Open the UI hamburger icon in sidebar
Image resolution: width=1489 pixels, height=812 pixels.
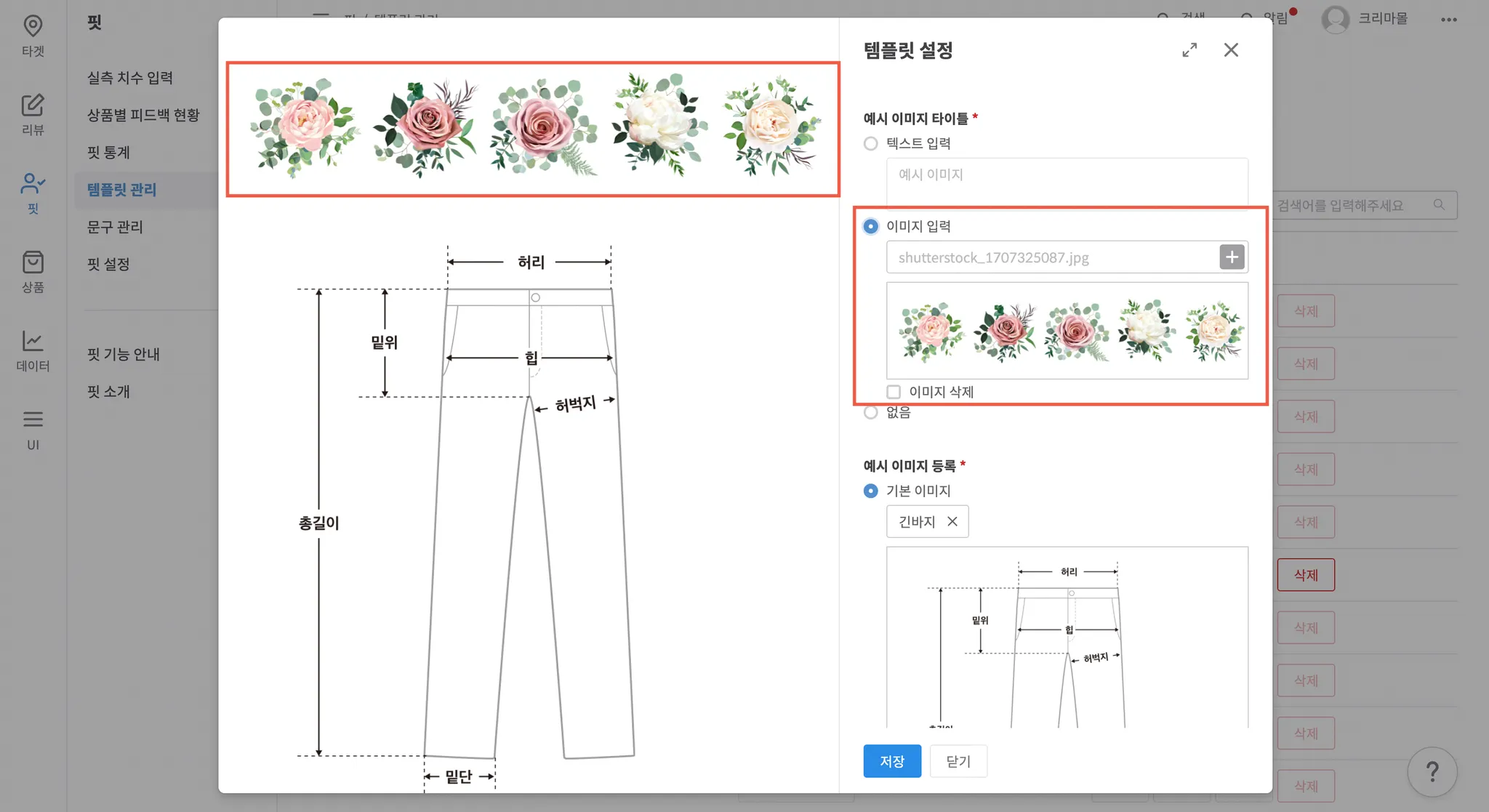(33, 419)
